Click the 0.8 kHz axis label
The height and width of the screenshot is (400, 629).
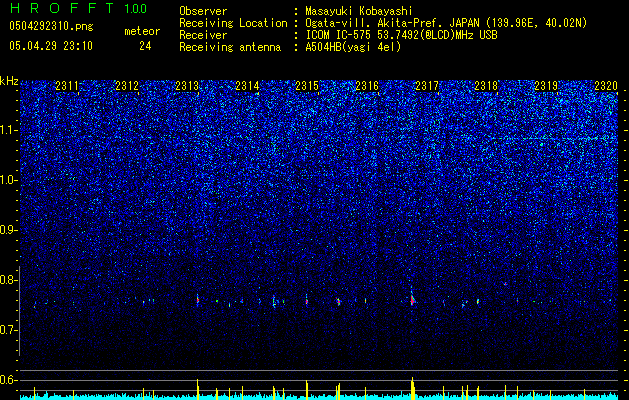9,280
